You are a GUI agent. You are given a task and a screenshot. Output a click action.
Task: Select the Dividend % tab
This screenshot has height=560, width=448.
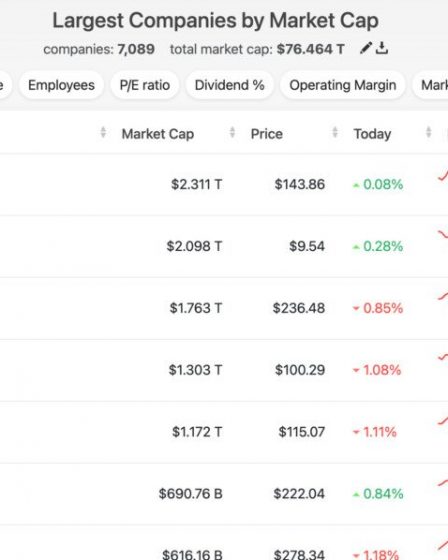point(229,85)
